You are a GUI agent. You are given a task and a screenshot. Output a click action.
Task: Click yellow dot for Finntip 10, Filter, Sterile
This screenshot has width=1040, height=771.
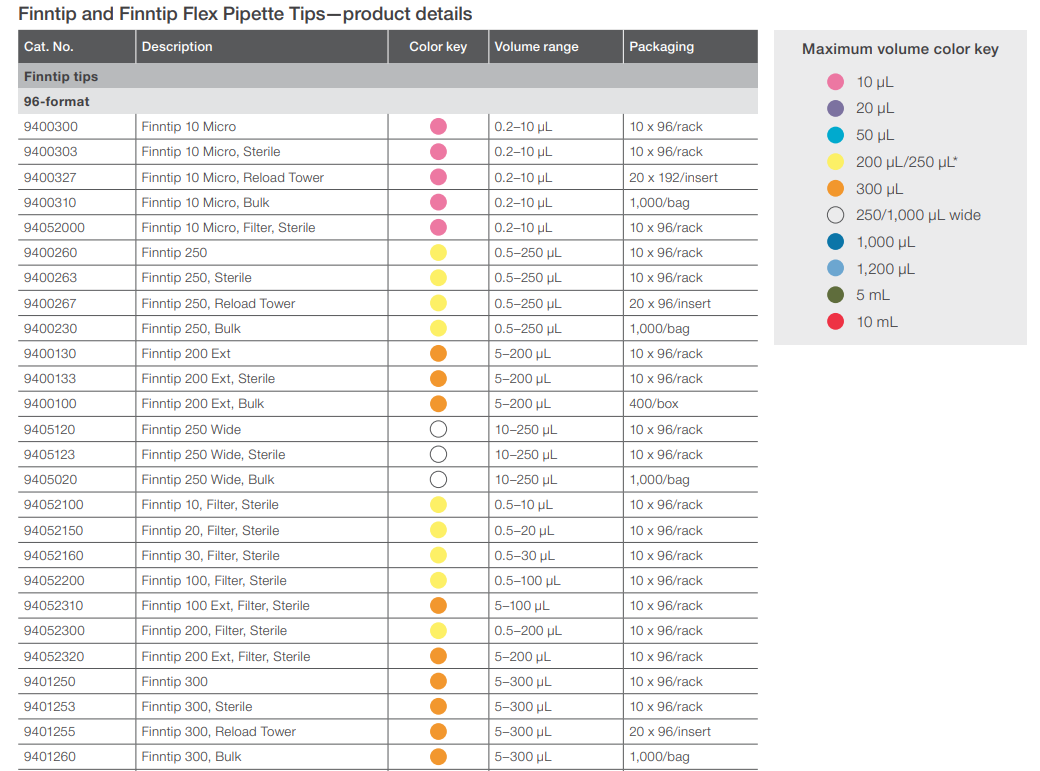[438, 505]
